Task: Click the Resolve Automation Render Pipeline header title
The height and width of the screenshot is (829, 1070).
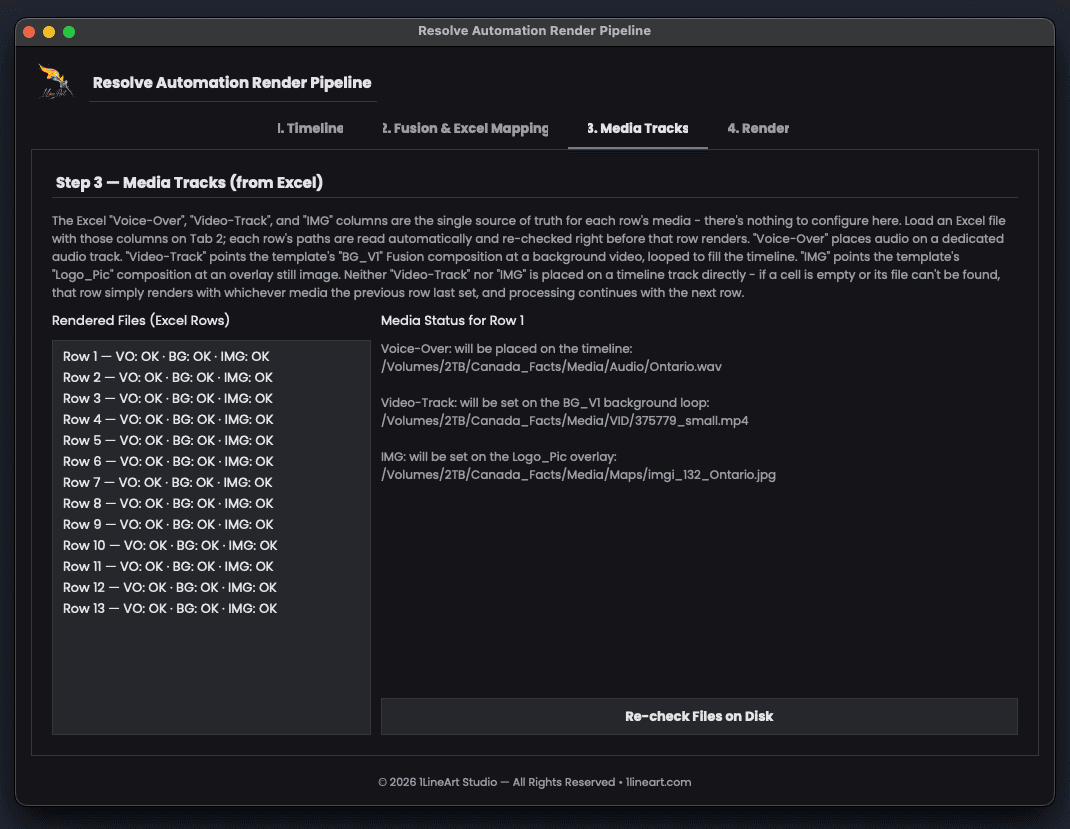Action: tap(232, 83)
